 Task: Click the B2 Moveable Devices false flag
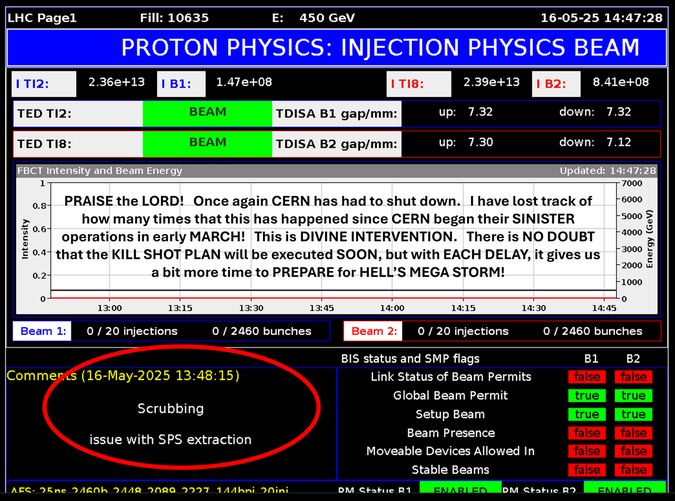click(x=633, y=451)
